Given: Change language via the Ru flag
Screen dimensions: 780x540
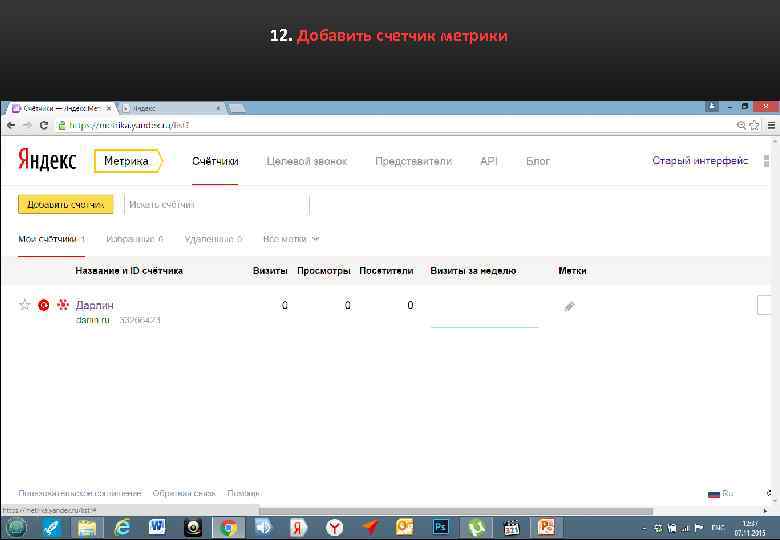Looking at the screenshot, I should [x=720, y=493].
